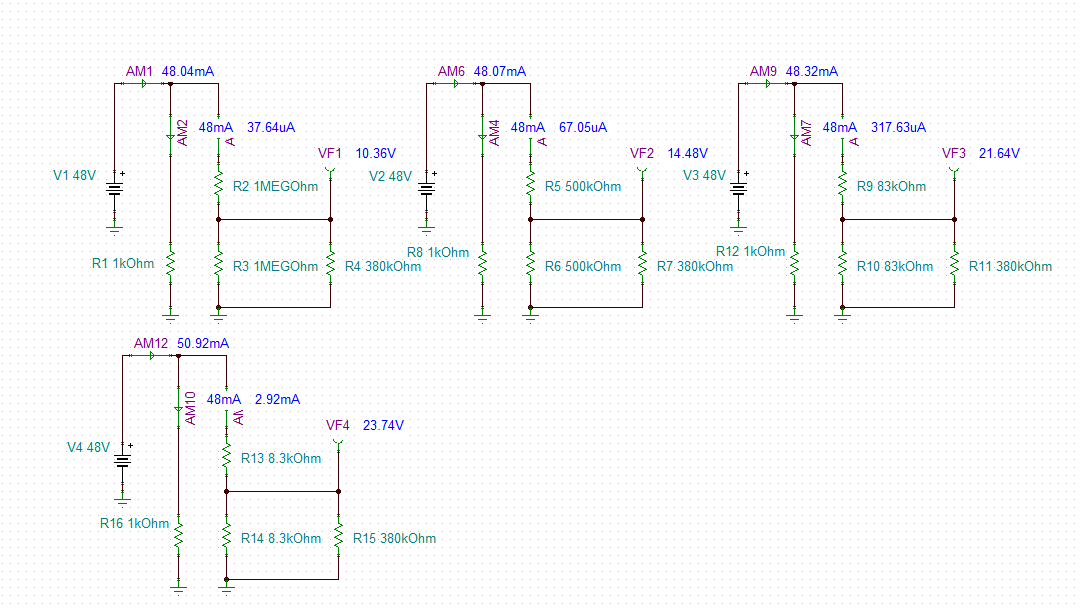Click the VF1 reading 10.36V
1080x609 pixels.
(x=376, y=154)
